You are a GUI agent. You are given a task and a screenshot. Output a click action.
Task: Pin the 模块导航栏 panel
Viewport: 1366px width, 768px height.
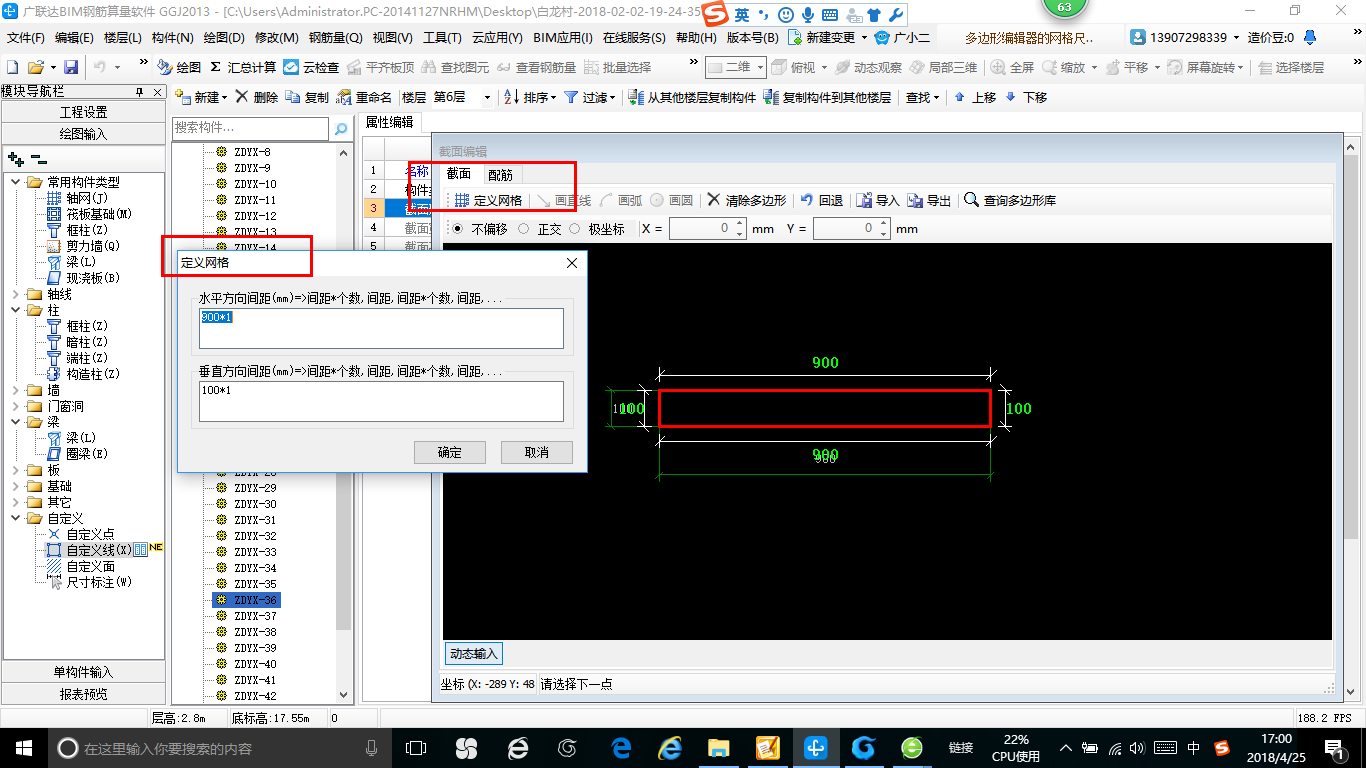140,92
